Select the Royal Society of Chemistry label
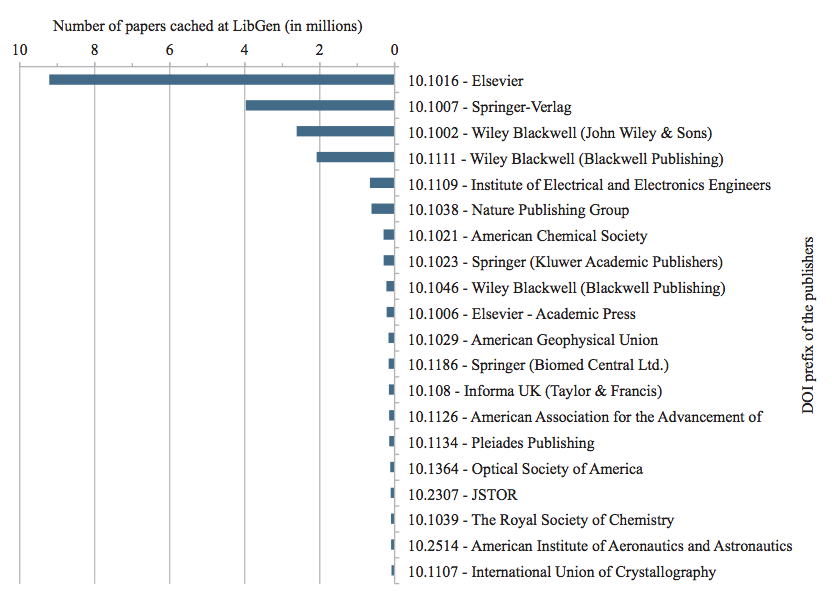Screen dimensions: 832x598 tap(541, 520)
